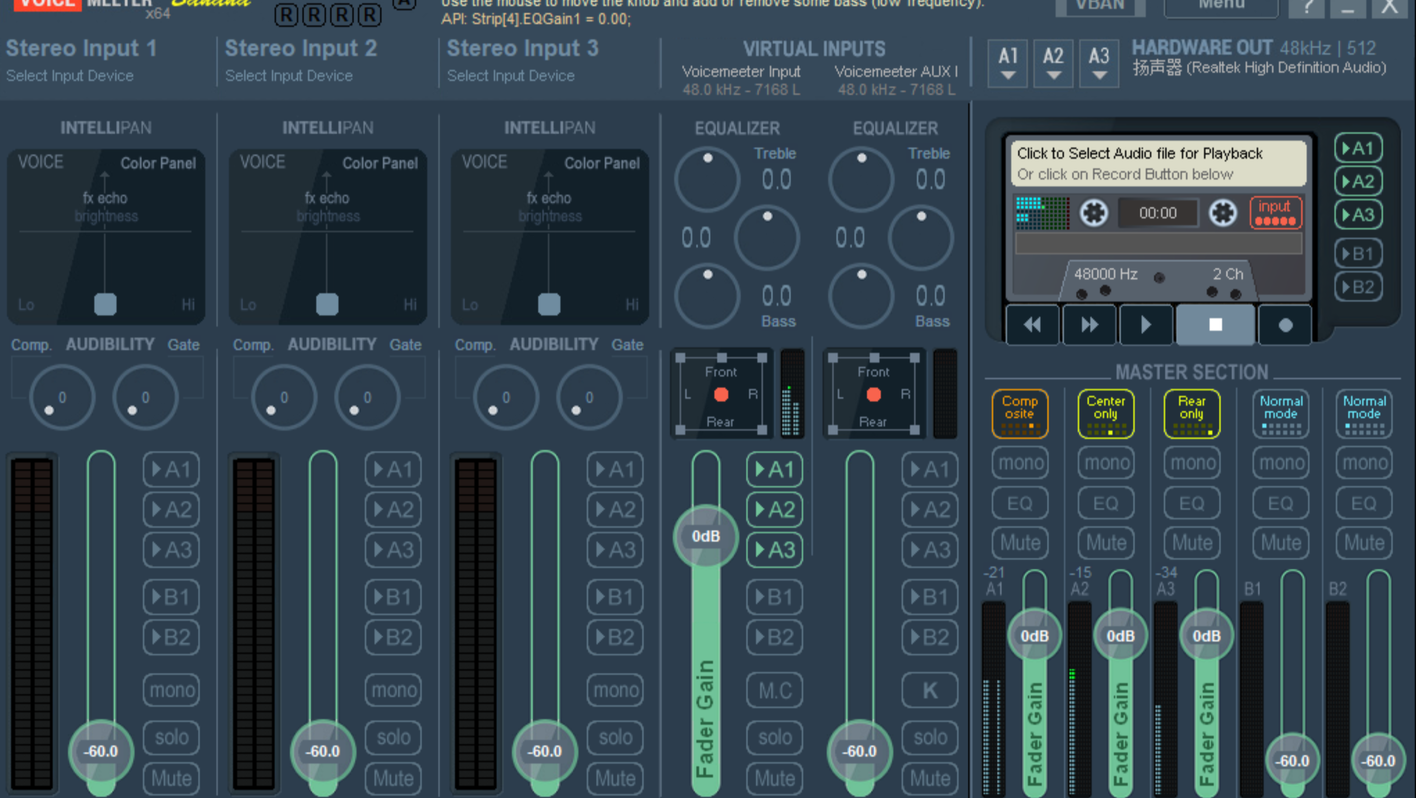Mute the Stereo Input 3 strip
1416x798 pixels.
point(615,777)
